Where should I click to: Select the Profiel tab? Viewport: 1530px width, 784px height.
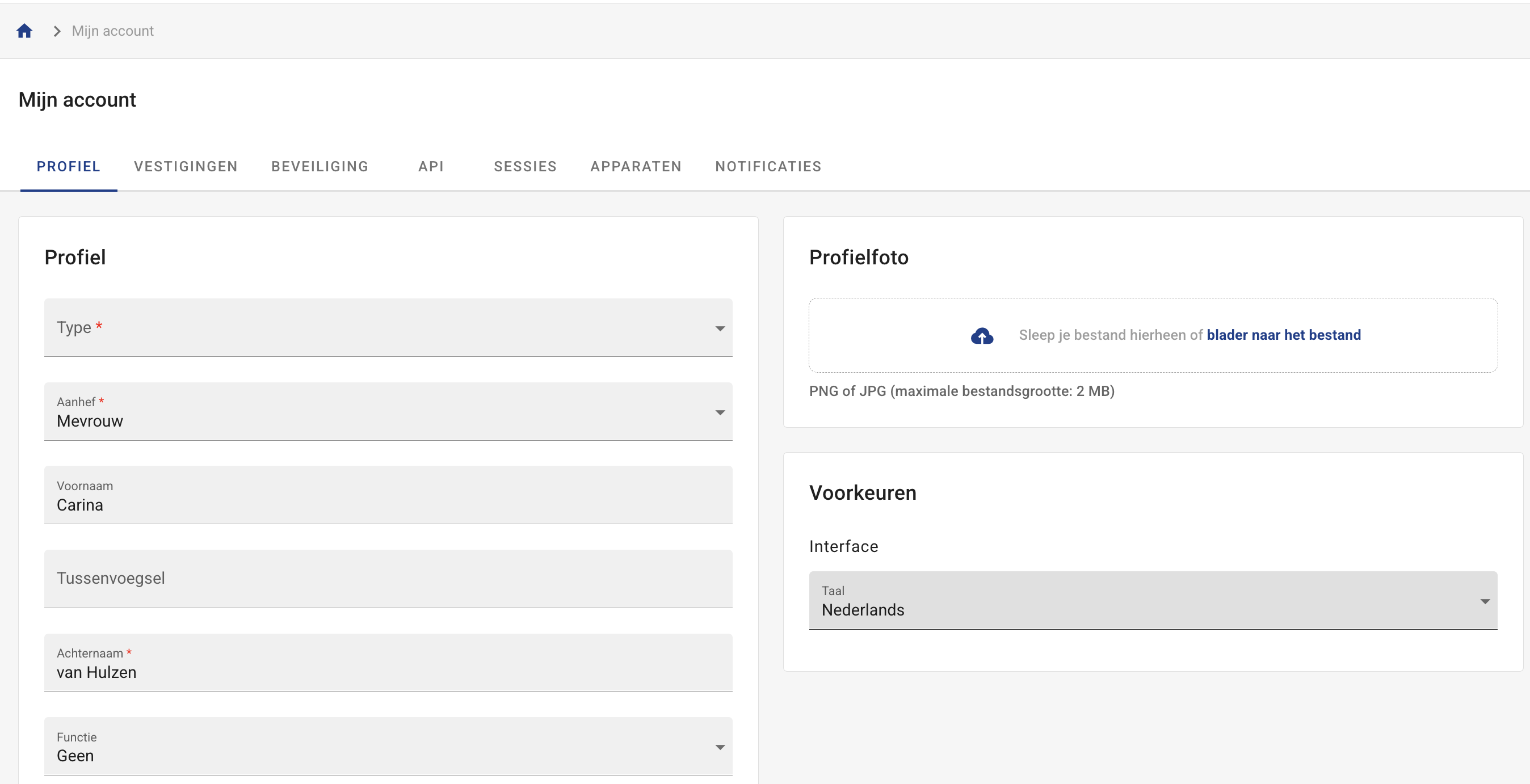point(68,166)
